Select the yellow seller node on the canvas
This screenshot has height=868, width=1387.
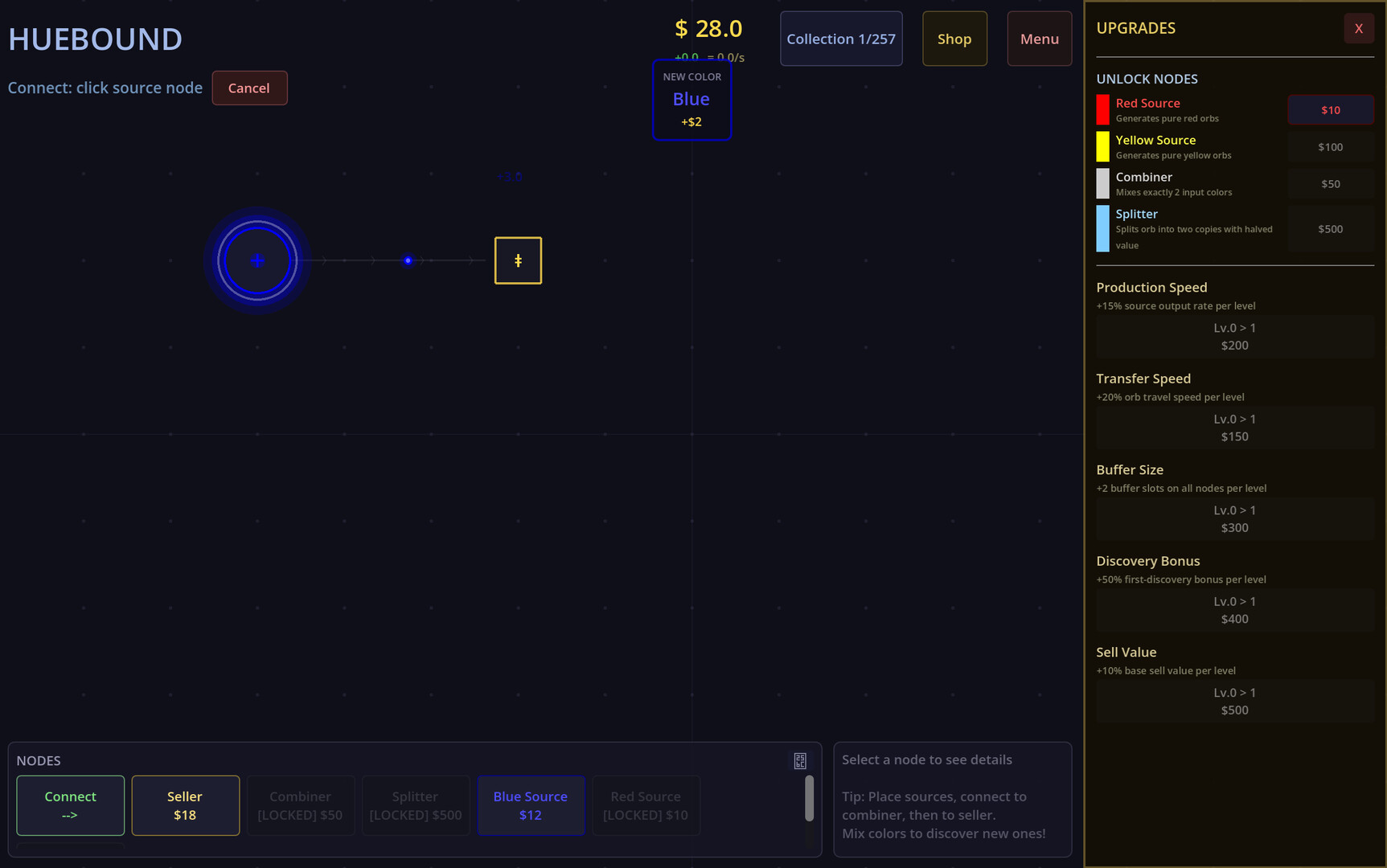pyautogui.click(x=518, y=260)
